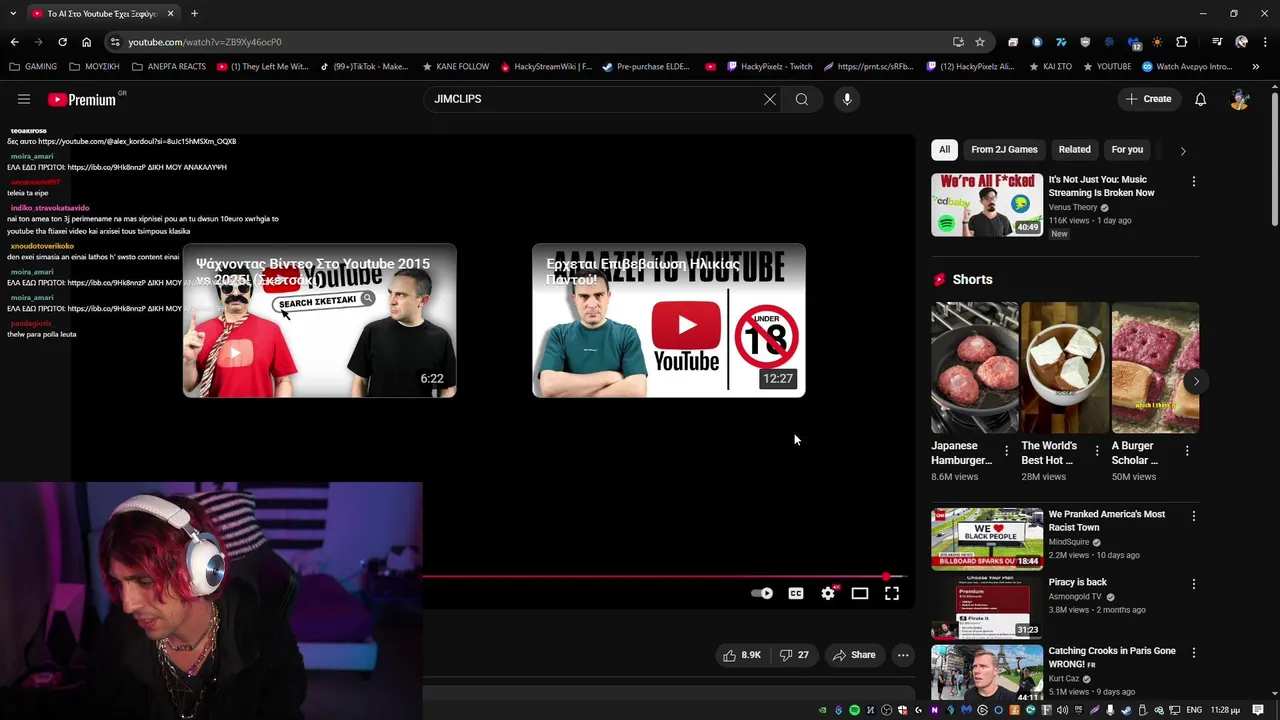The height and width of the screenshot is (720, 1280).
Task: Open options for Japanese Hamburger short
Action: [1007, 451]
